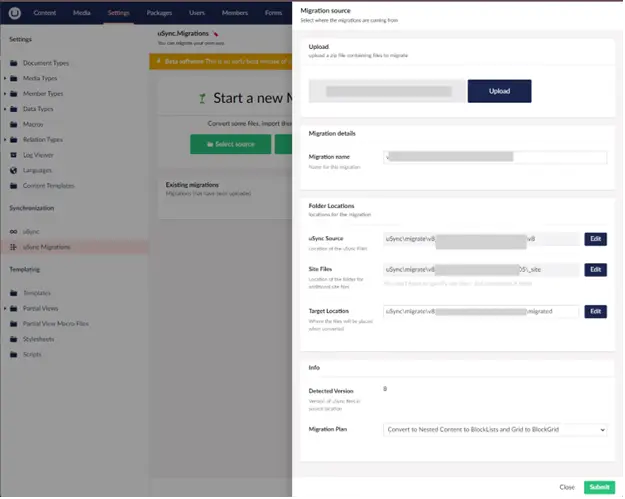Open the Settings section tab
Viewport: 625px width, 499px height.
click(118, 13)
